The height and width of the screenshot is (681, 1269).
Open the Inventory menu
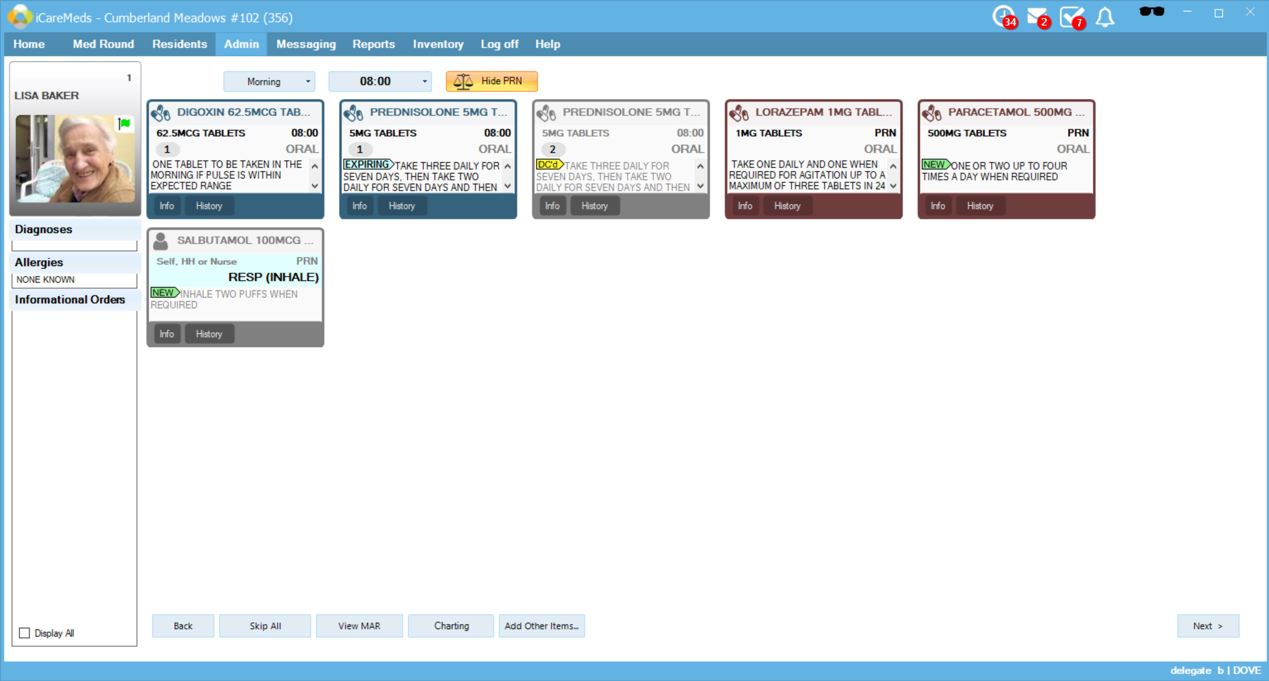click(x=438, y=44)
